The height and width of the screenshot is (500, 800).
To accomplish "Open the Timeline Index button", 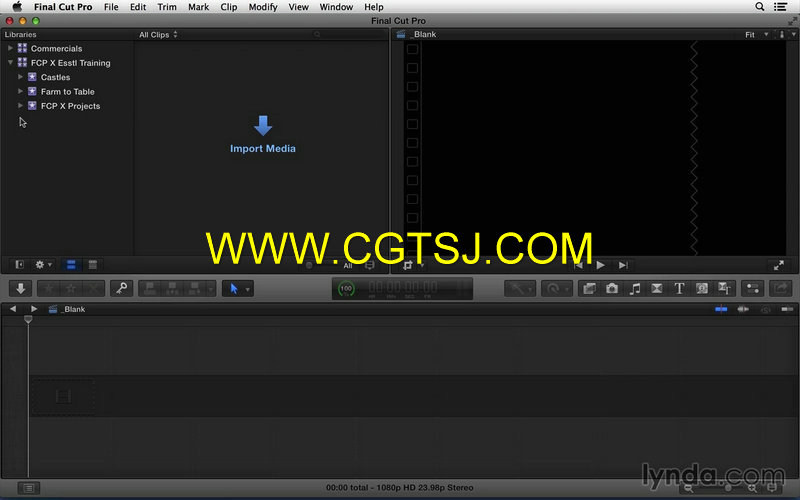I will 29,488.
